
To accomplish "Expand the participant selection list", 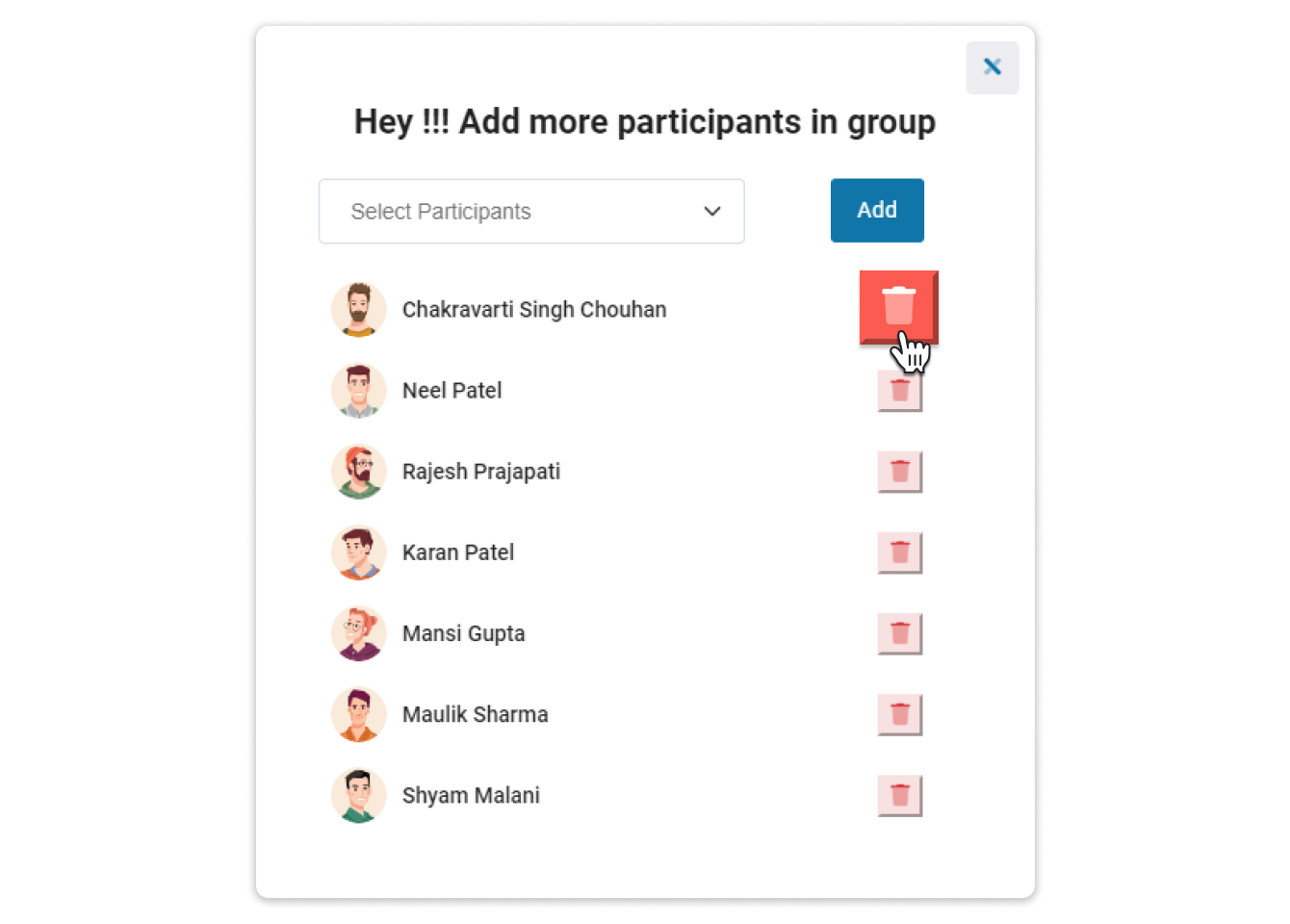I will (531, 211).
